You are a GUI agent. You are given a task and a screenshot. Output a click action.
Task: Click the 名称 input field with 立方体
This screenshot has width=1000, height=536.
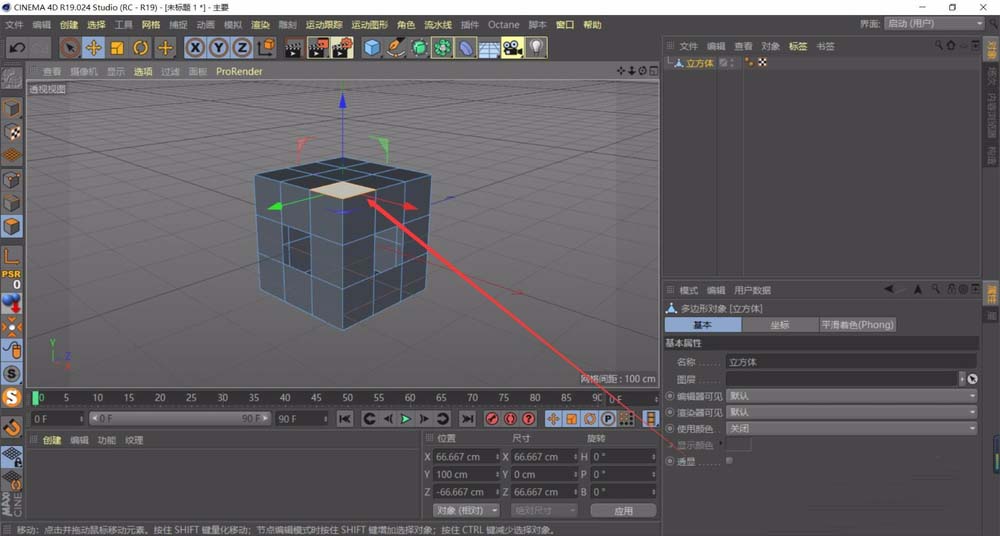click(x=851, y=362)
